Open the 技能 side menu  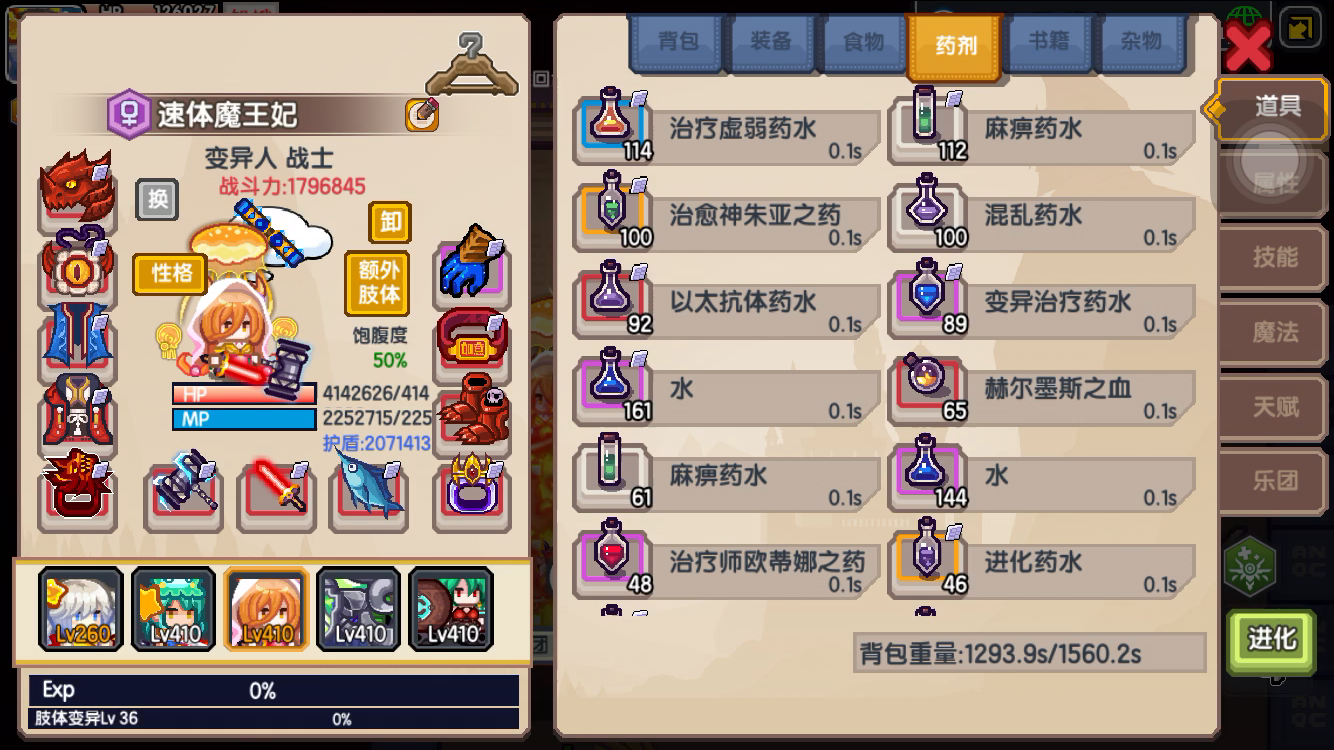(1275, 257)
